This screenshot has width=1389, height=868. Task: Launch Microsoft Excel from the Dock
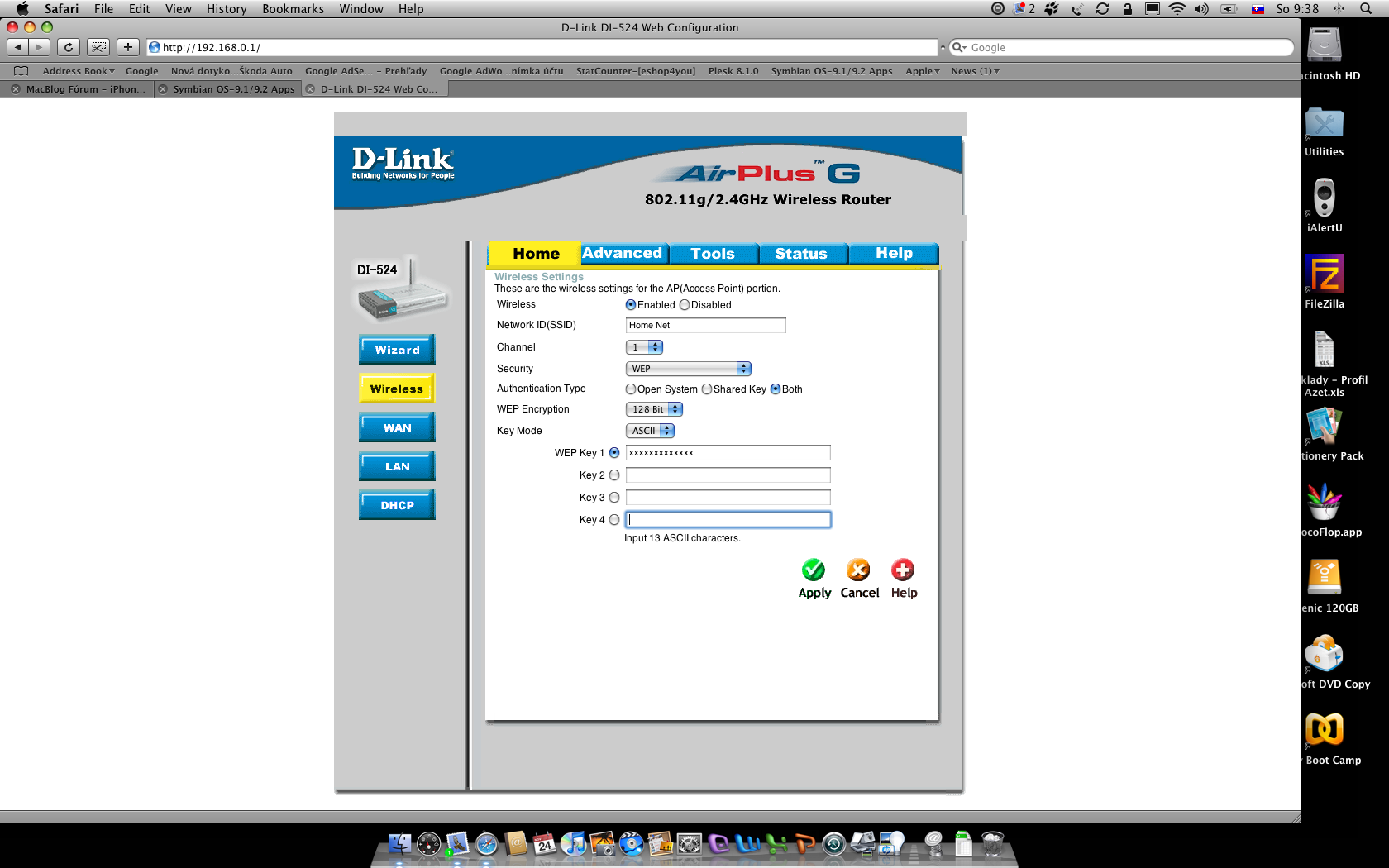coord(776,843)
